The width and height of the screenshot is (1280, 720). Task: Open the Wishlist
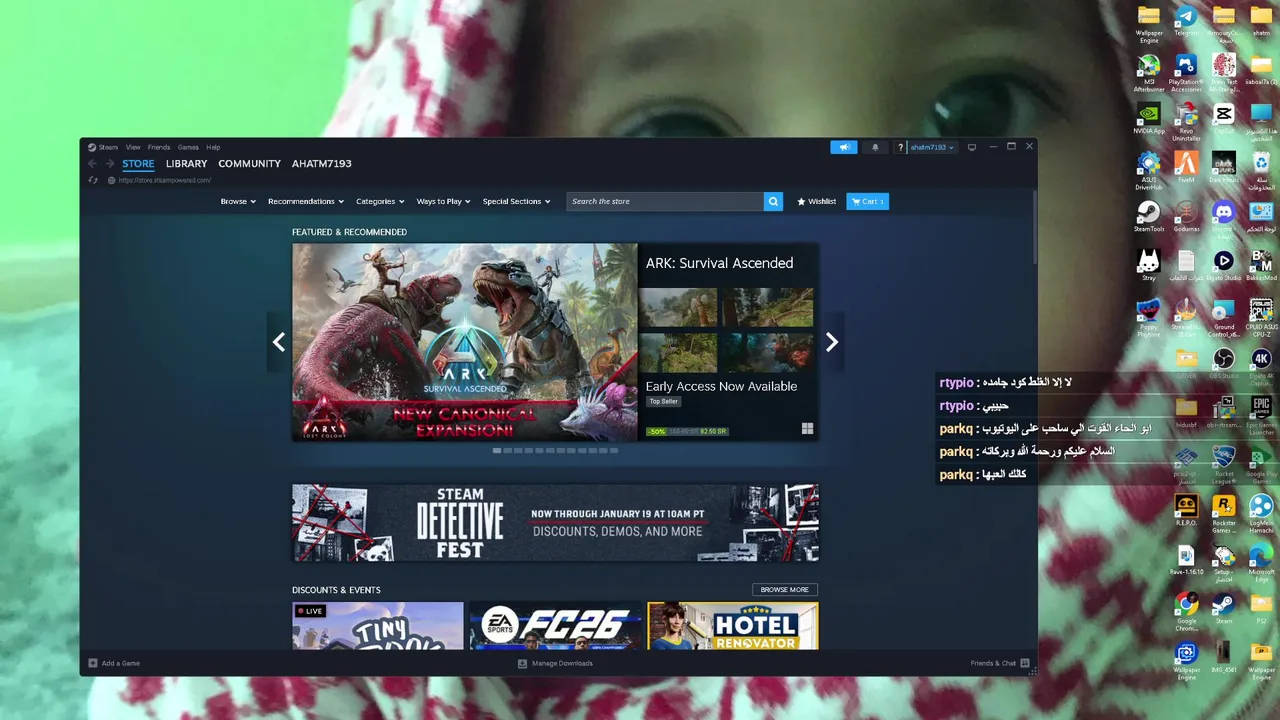coord(816,201)
